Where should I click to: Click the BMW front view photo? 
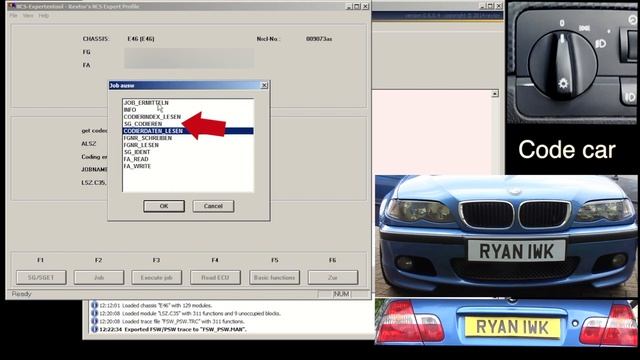click(x=506, y=236)
